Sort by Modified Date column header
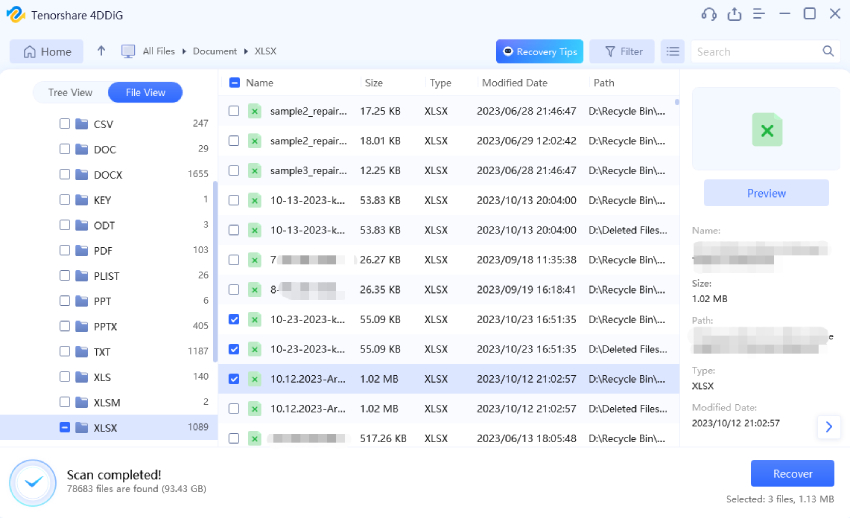This screenshot has height=518, width=850. tap(514, 83)
